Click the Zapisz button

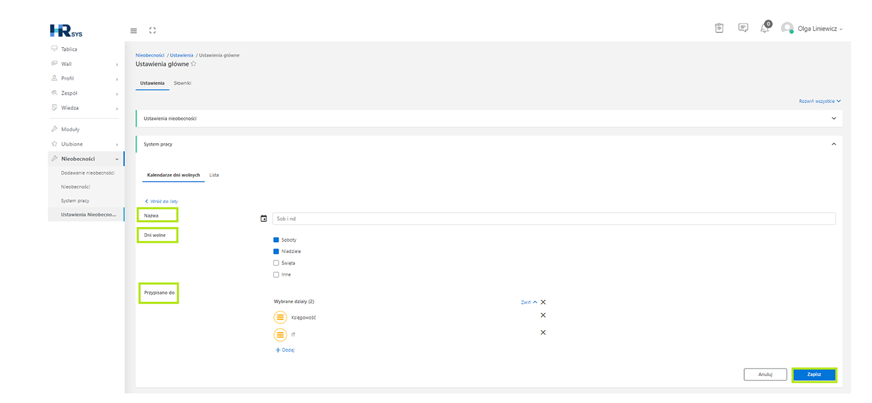814,375
